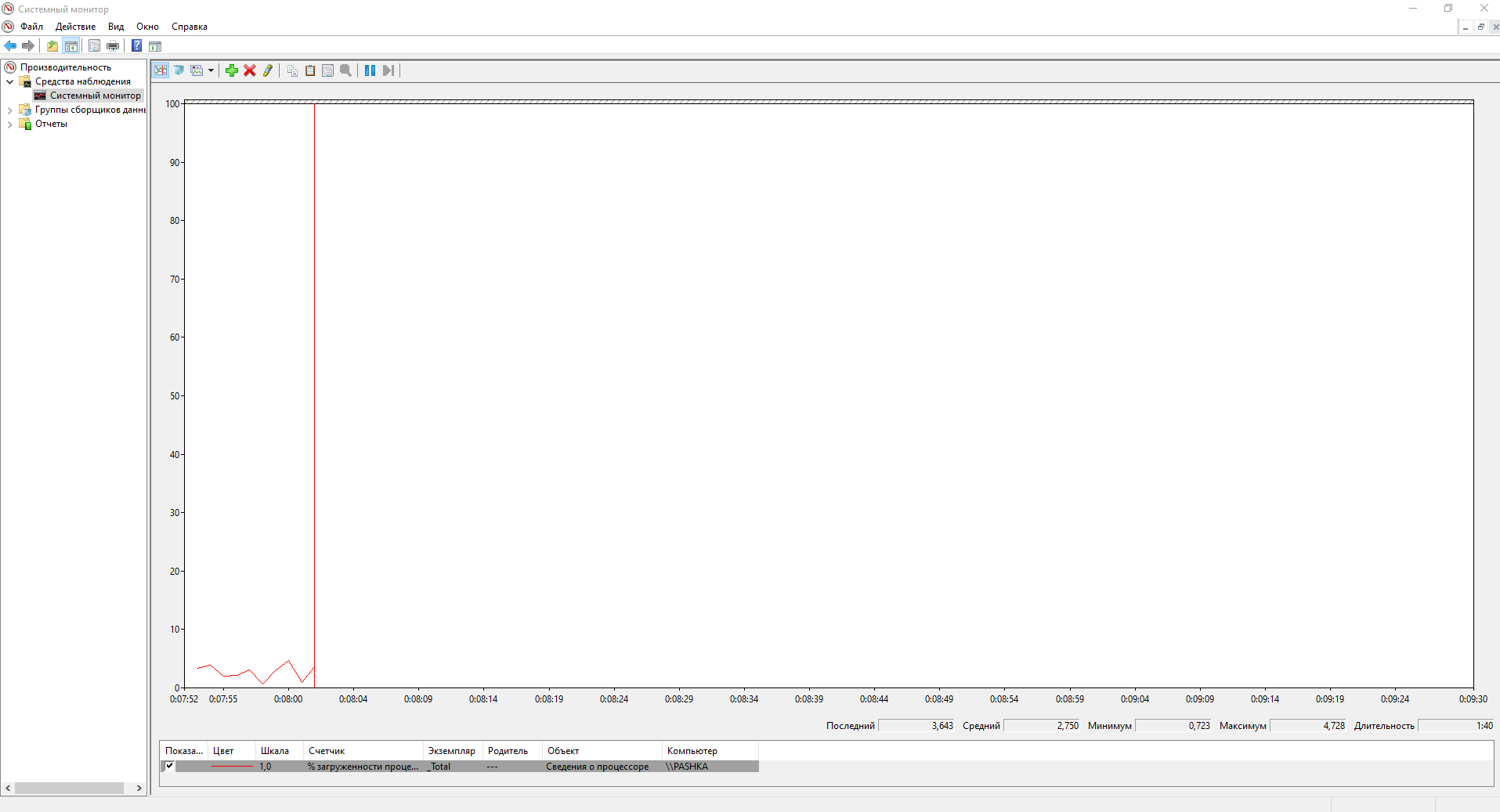Click _Total instance cell
The image size is (1500, 812).
pyautogui.click(x=439, y=767)
